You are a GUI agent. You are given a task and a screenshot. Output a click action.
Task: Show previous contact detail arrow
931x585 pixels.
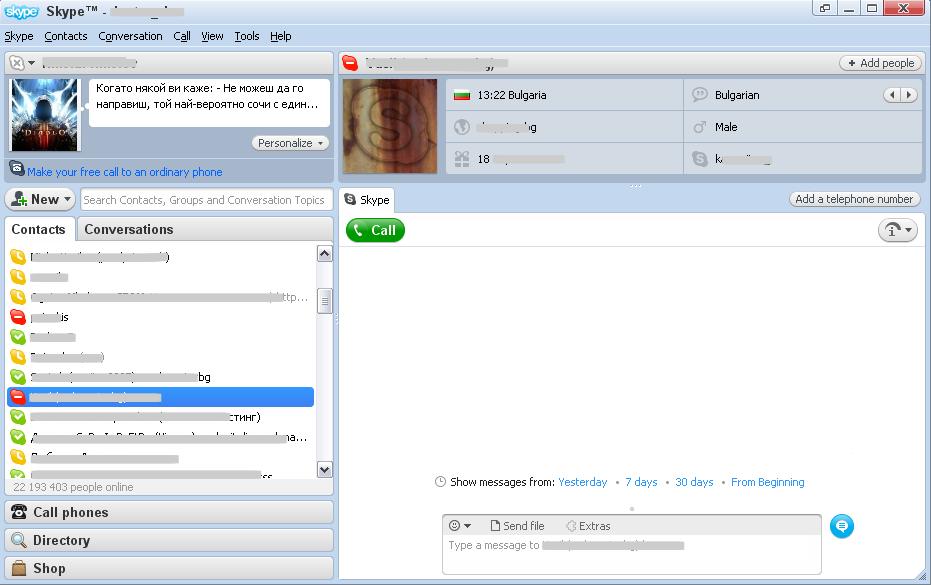point(892,95)
